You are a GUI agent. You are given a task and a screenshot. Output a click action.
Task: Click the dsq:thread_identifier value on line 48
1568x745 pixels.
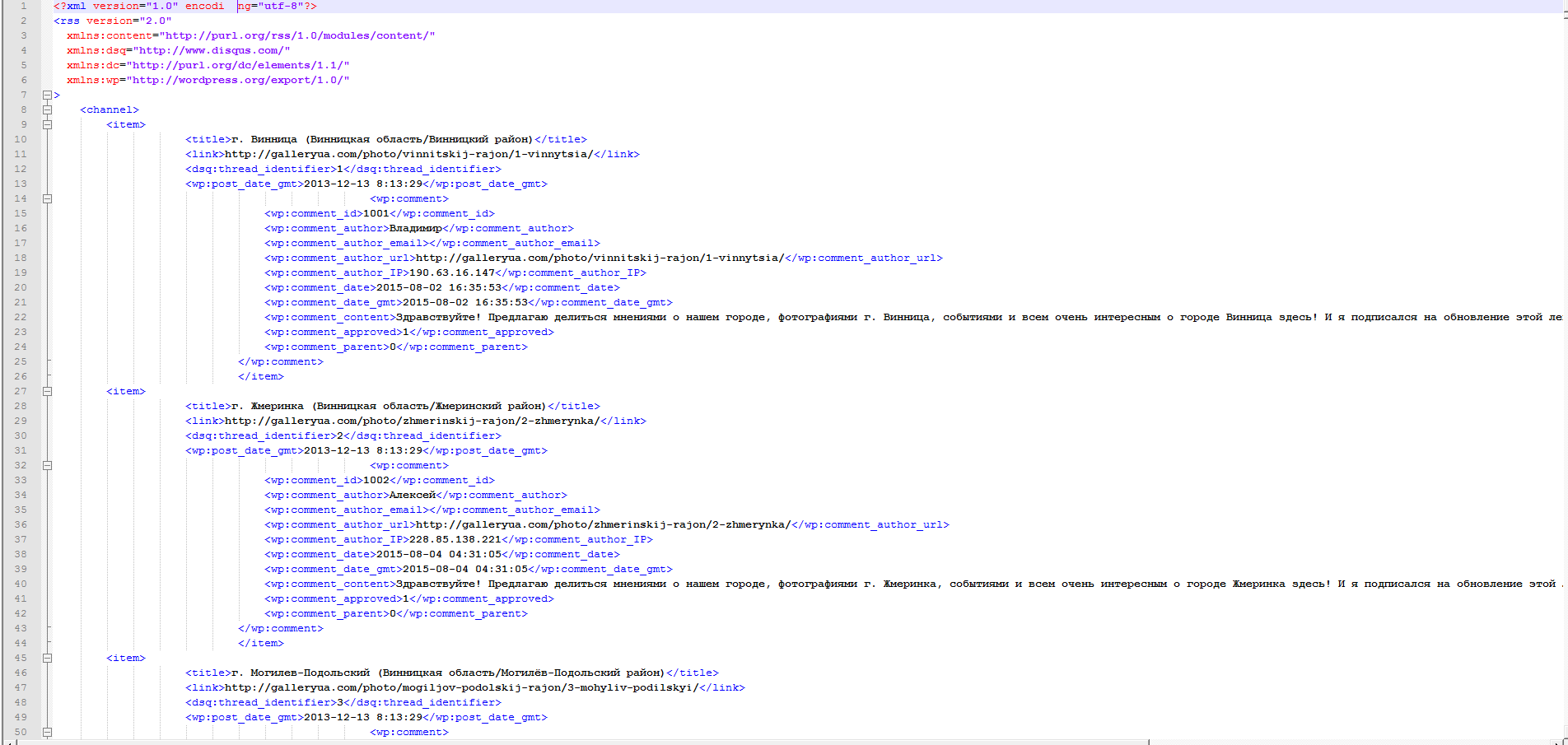tap(340, 702)
